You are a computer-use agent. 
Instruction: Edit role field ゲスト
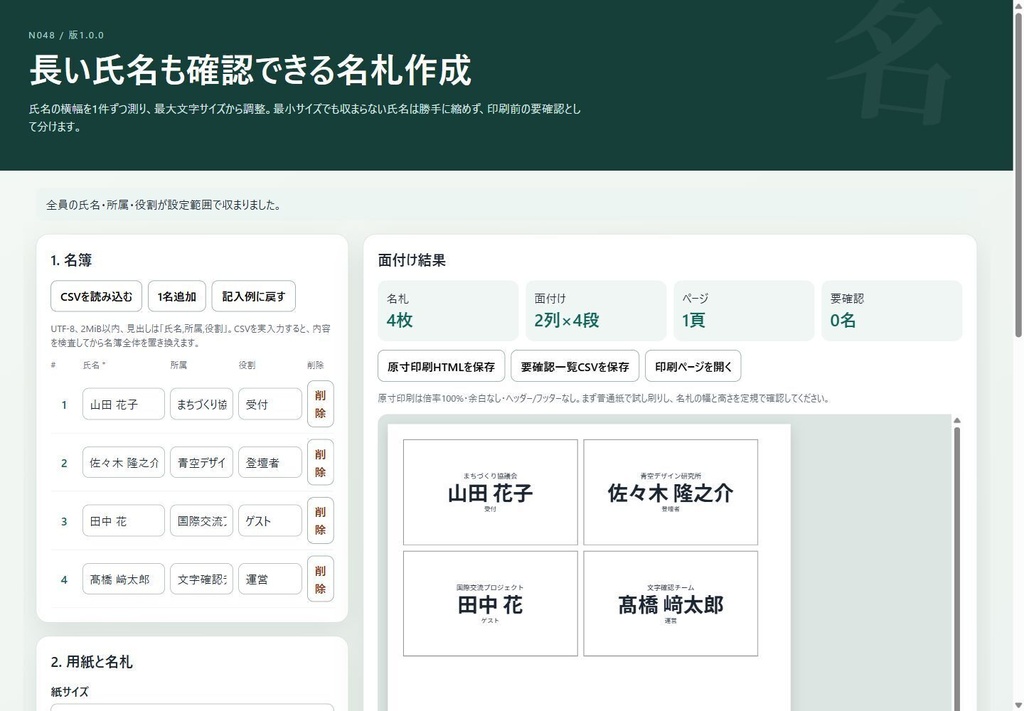coord(270,521)
